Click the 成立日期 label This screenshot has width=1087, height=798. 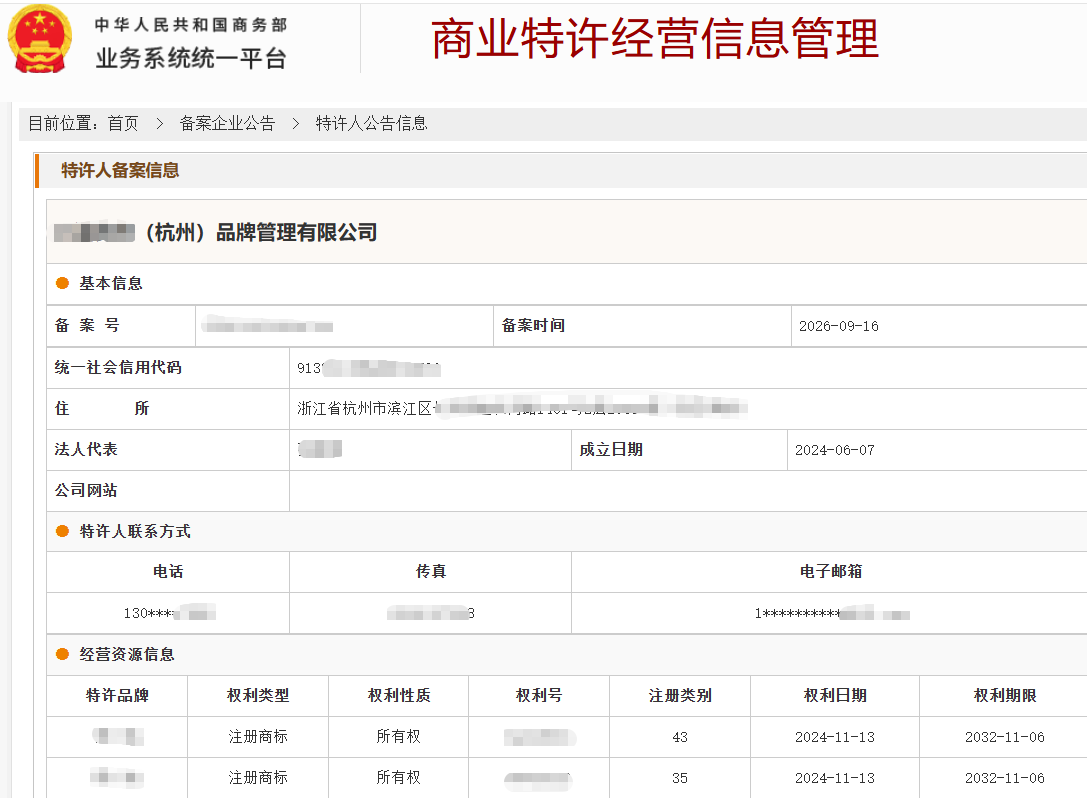pyautogui.click(x=611, y=449)
